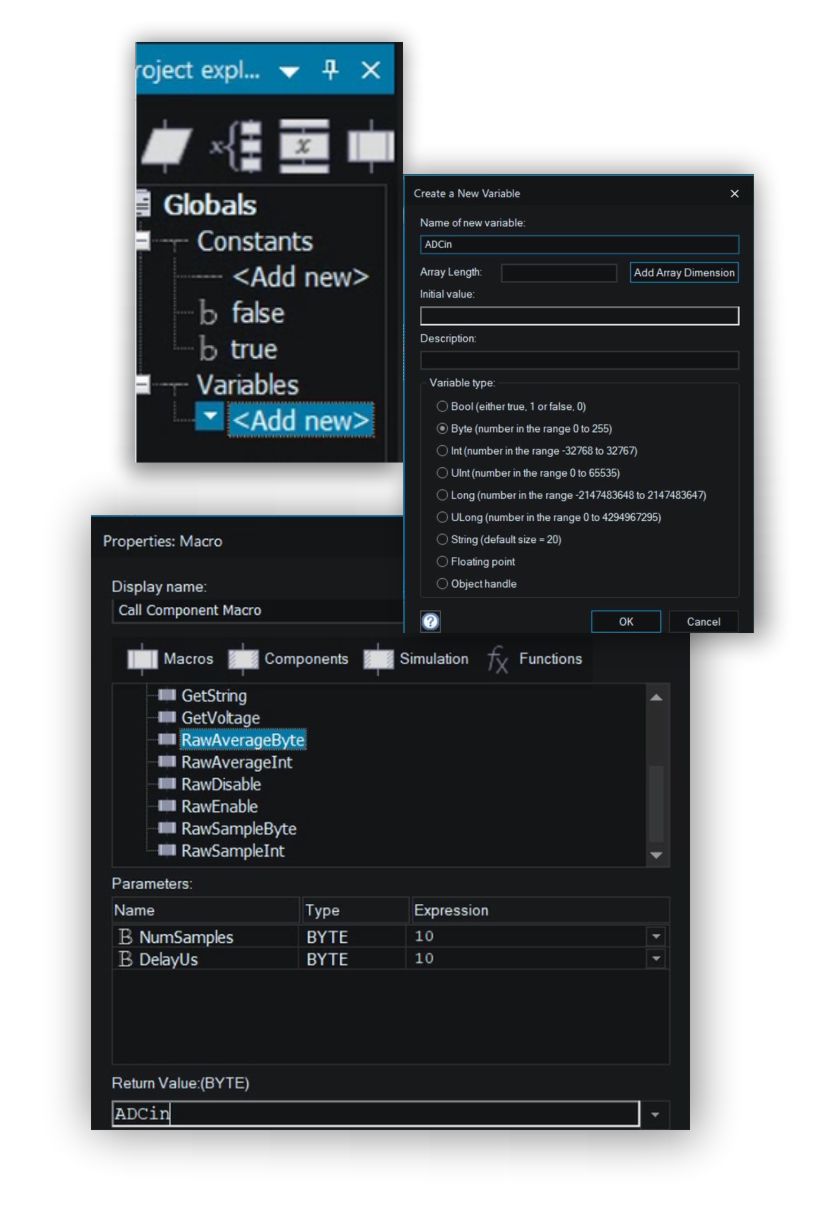Click the Add Array Dimension button
Screen dimensions: 820x1229
pyautogui.click(x=684, y=273)
